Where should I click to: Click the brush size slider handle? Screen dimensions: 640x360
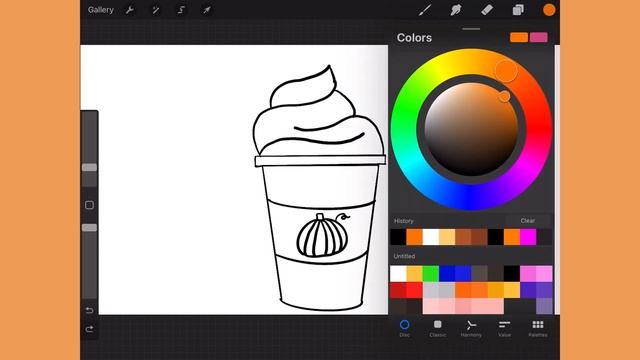click(89, 167)
